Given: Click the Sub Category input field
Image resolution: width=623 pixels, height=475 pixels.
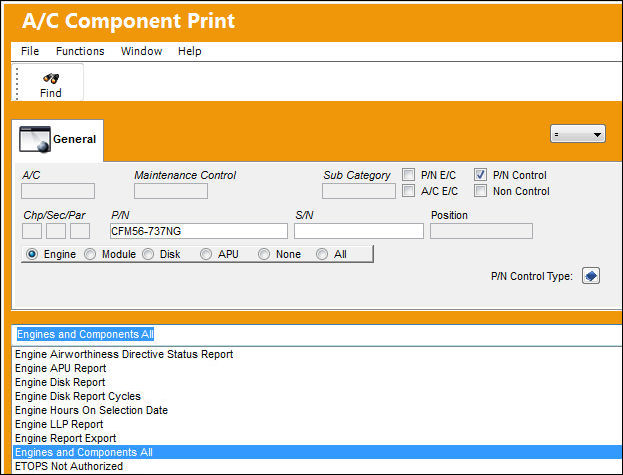Looking at the screenshot, I should pyautogui.click(x=359, y=191).
